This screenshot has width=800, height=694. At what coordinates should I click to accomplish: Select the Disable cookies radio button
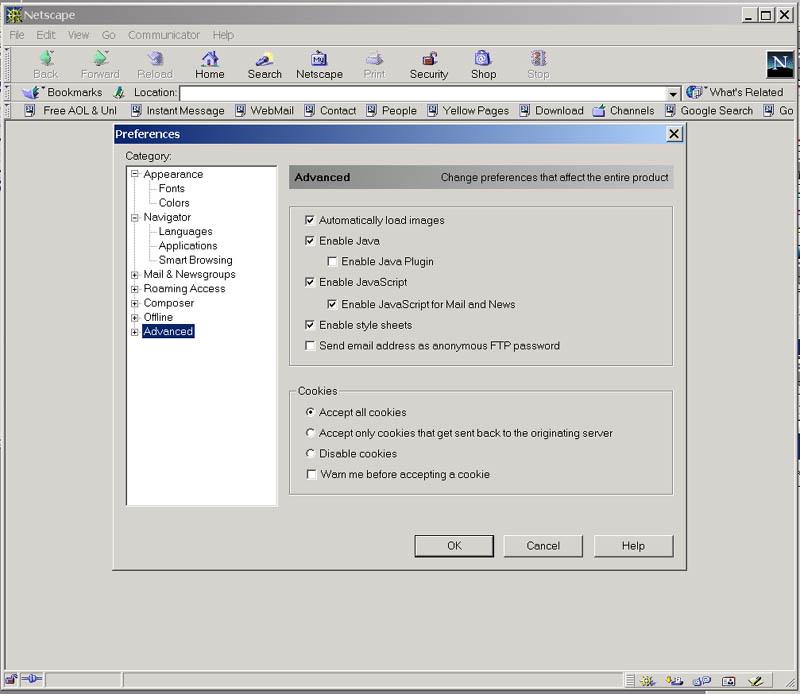coord(310,453)
